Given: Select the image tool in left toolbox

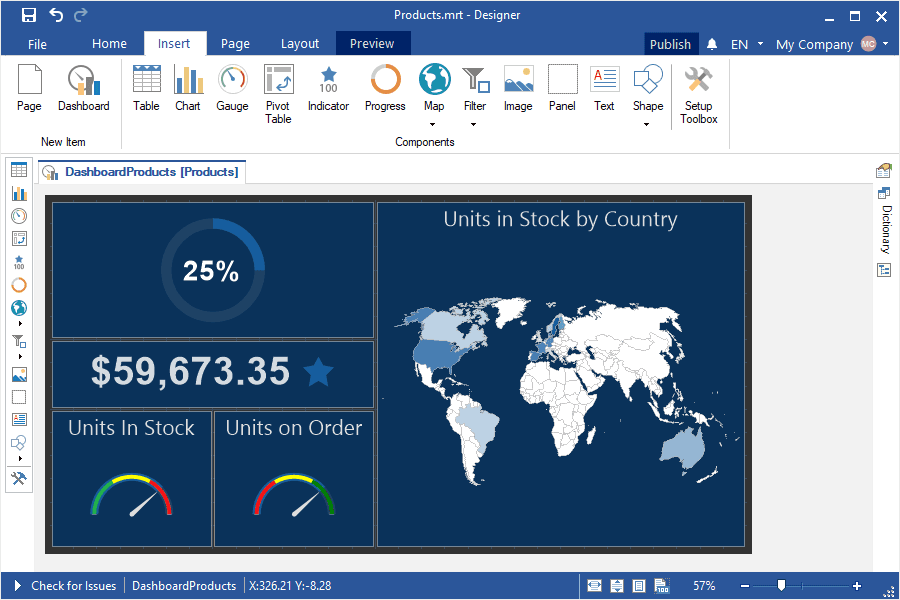Looking at the screenshot, I should (19, 375).
